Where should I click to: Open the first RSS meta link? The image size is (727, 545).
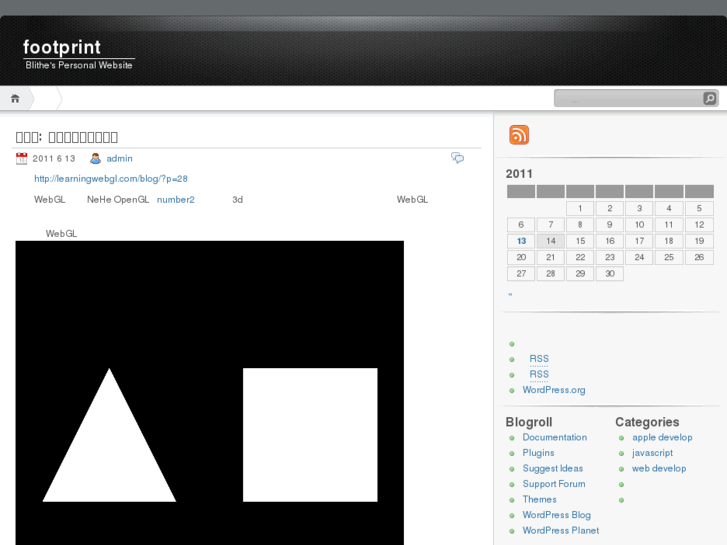[x=539, y=359]
